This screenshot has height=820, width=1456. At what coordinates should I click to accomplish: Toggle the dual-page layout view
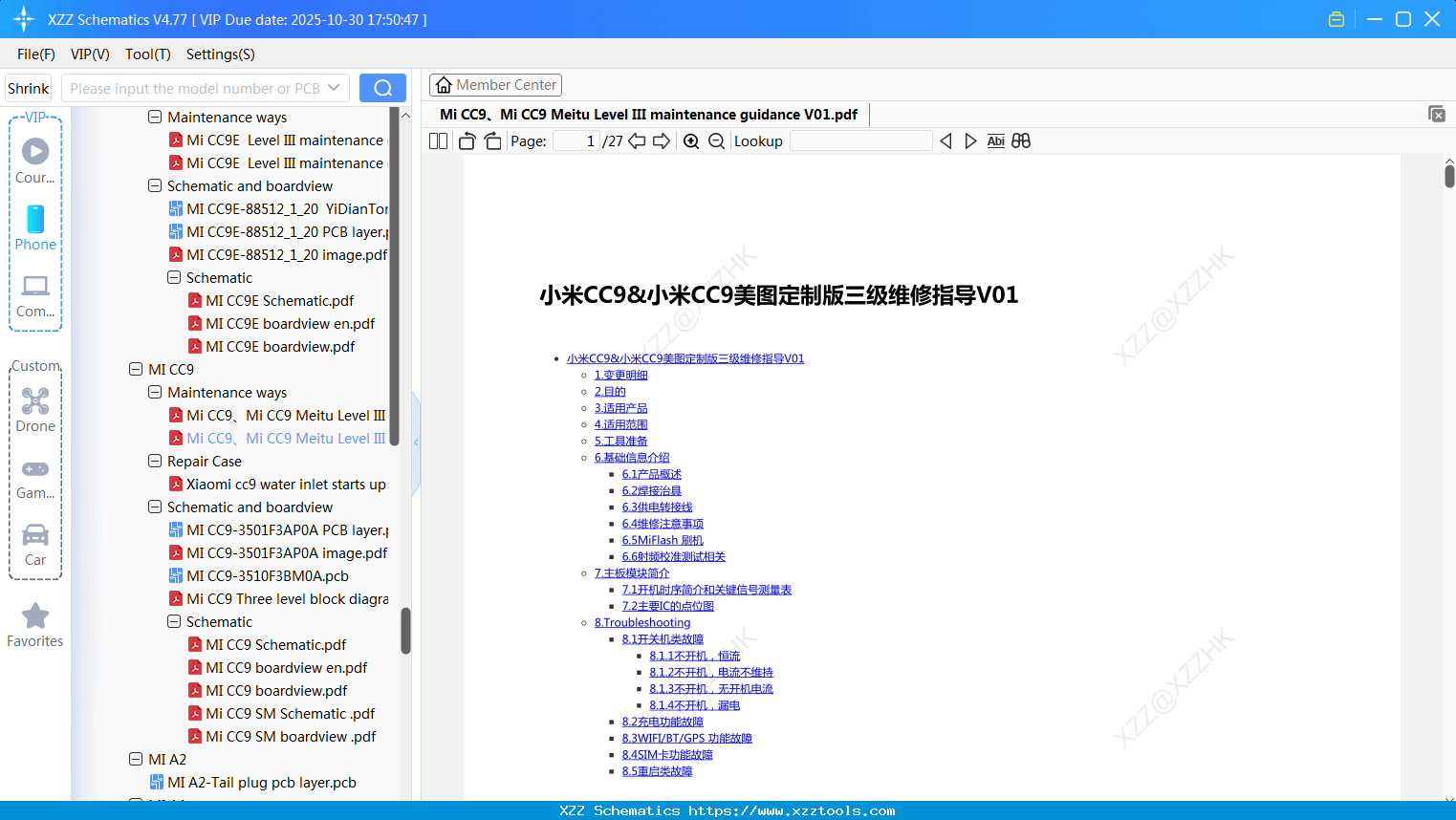[437, 140]
